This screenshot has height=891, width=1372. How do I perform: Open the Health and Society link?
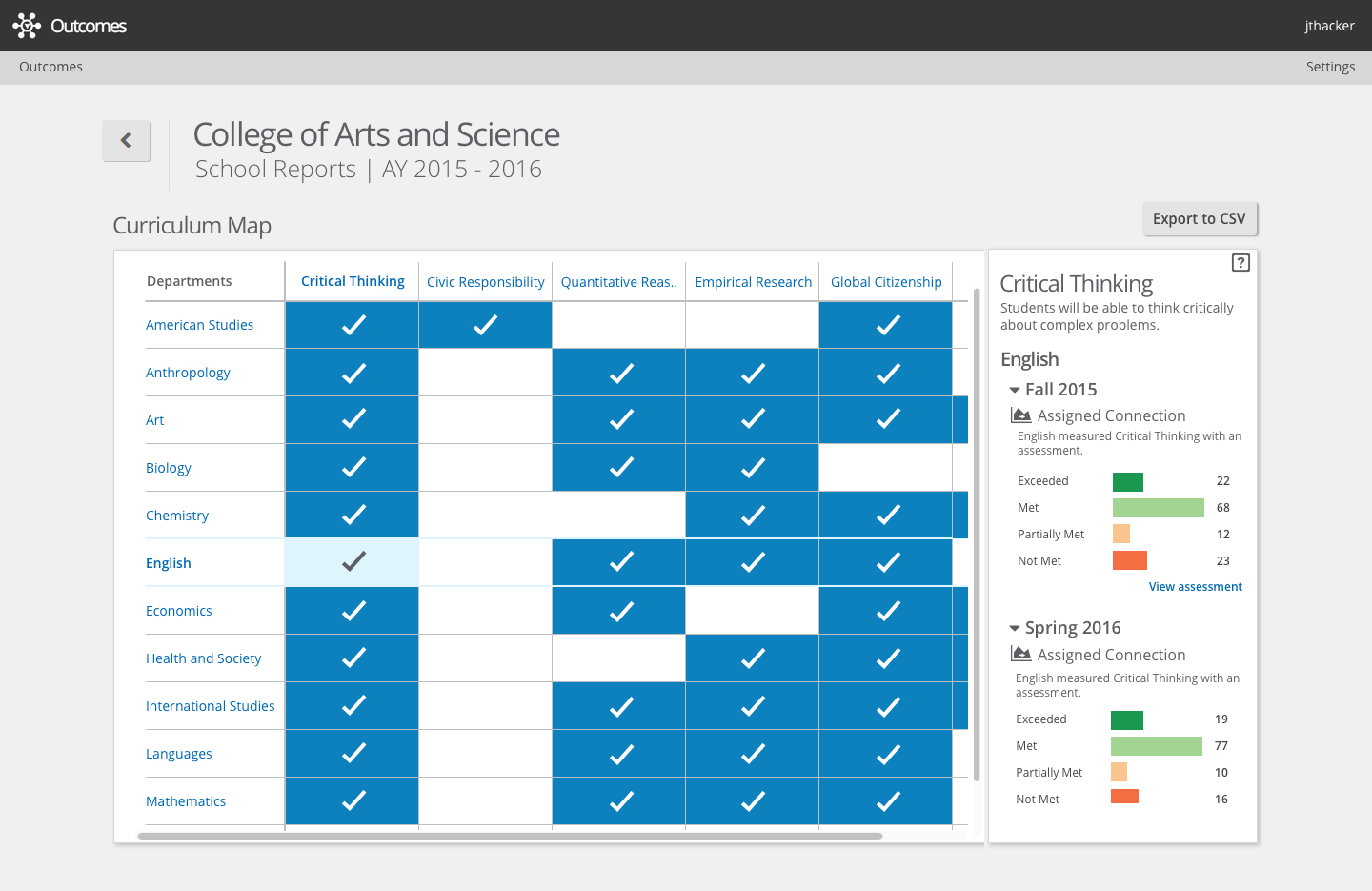203,658
